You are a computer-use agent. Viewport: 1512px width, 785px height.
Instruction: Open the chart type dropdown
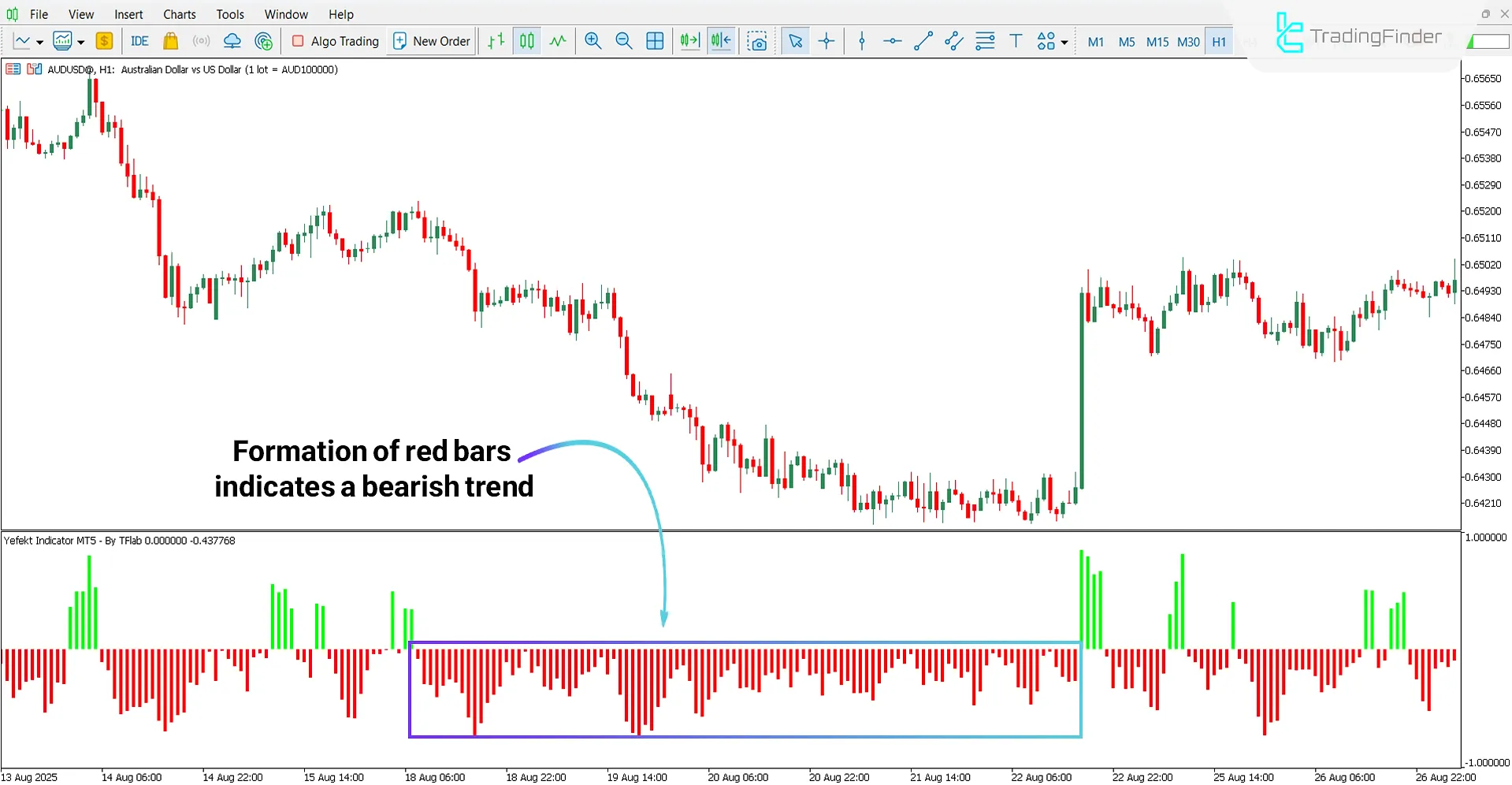tap(39, 41)
